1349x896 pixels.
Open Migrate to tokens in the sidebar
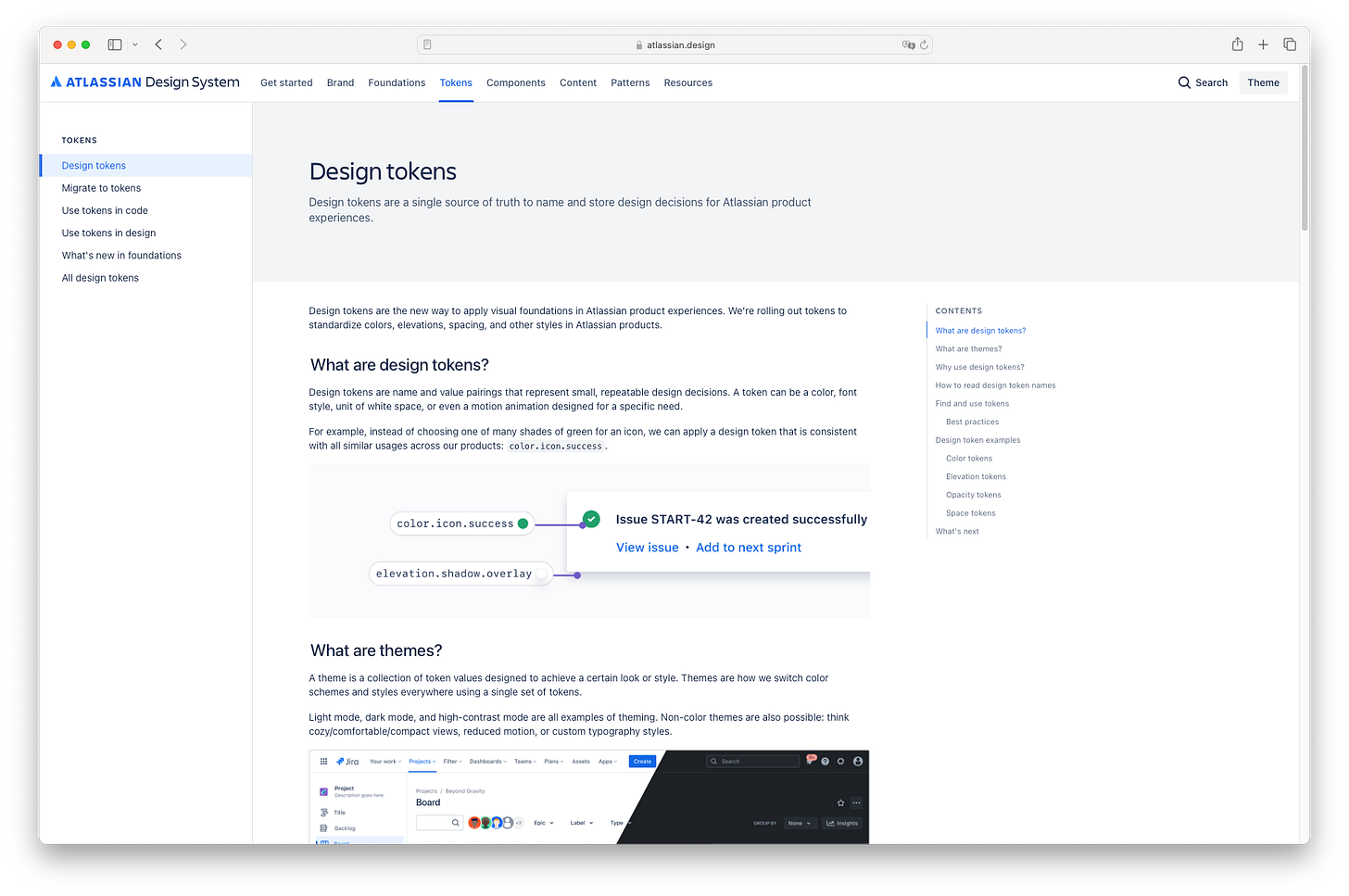pos(101,188)
